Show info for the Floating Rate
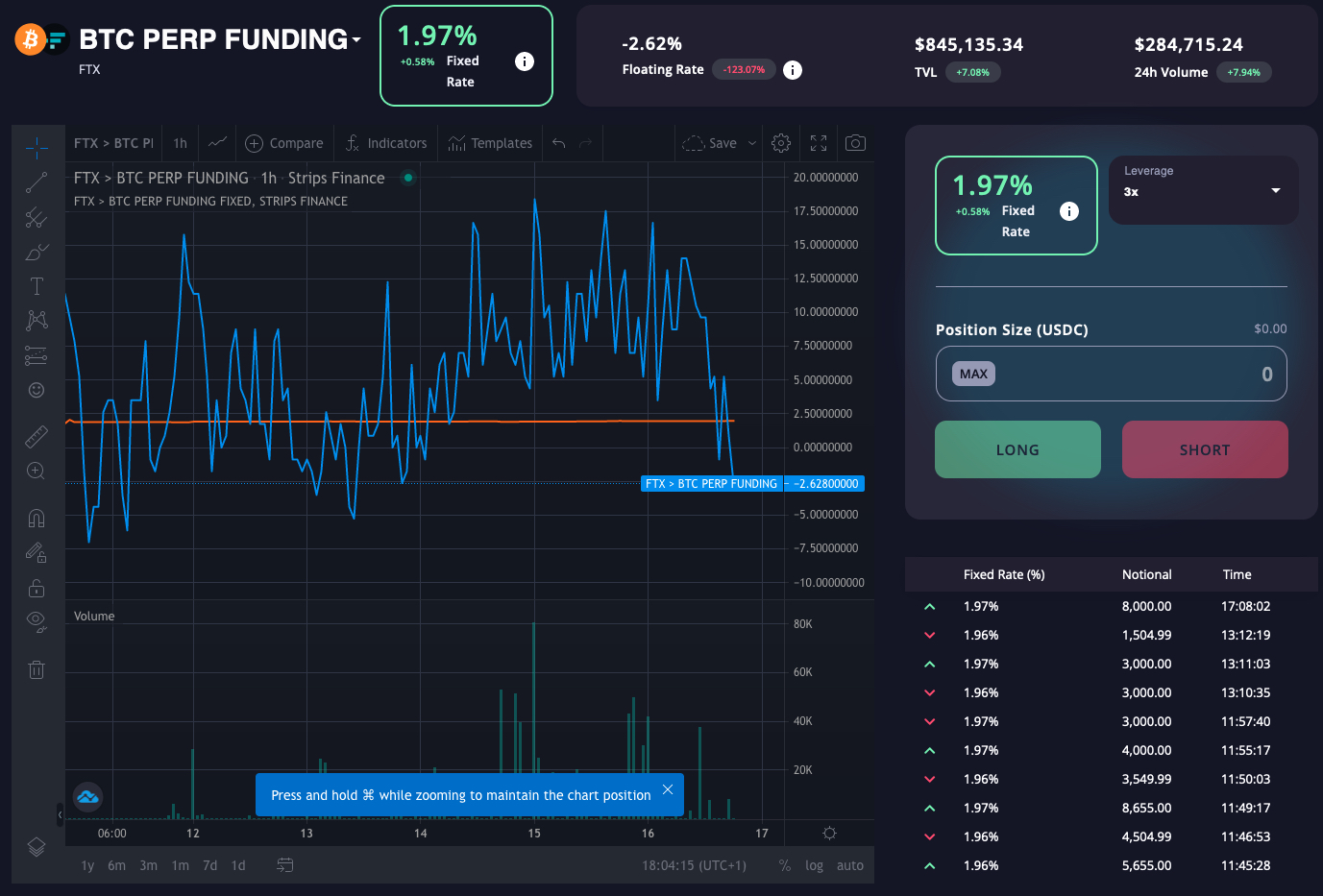 pyautogui.click(x=793, y=70)
